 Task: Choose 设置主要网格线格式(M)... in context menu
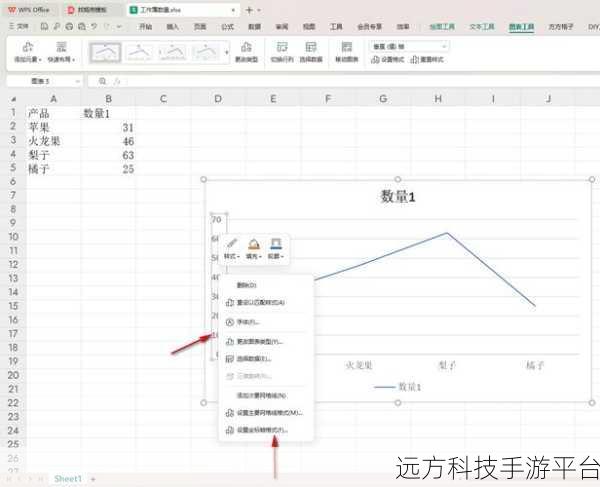coord(267,413)
